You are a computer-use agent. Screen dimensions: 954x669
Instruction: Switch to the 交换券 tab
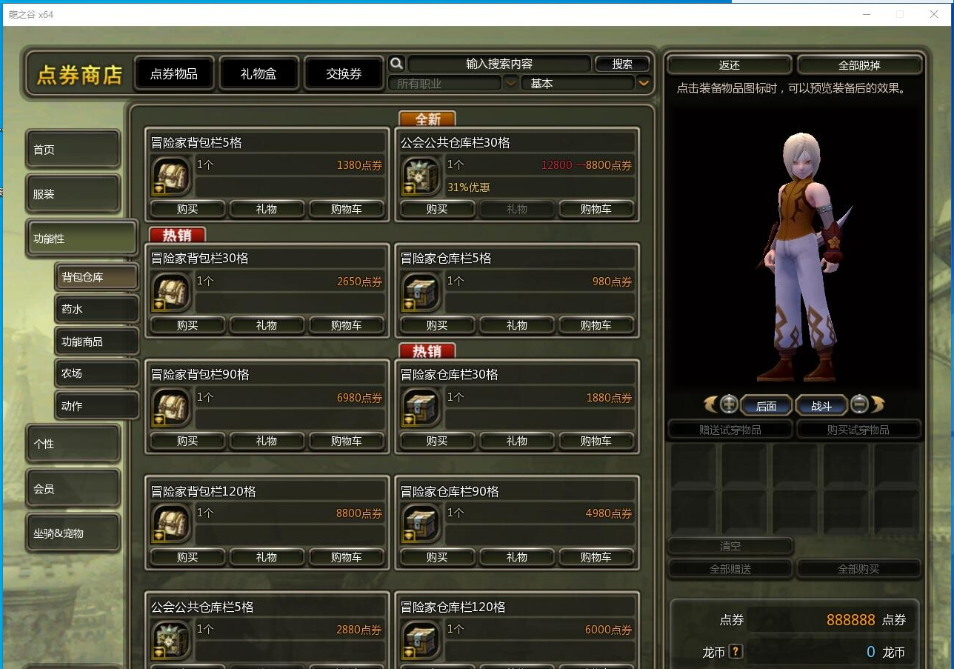pos(343,74)
